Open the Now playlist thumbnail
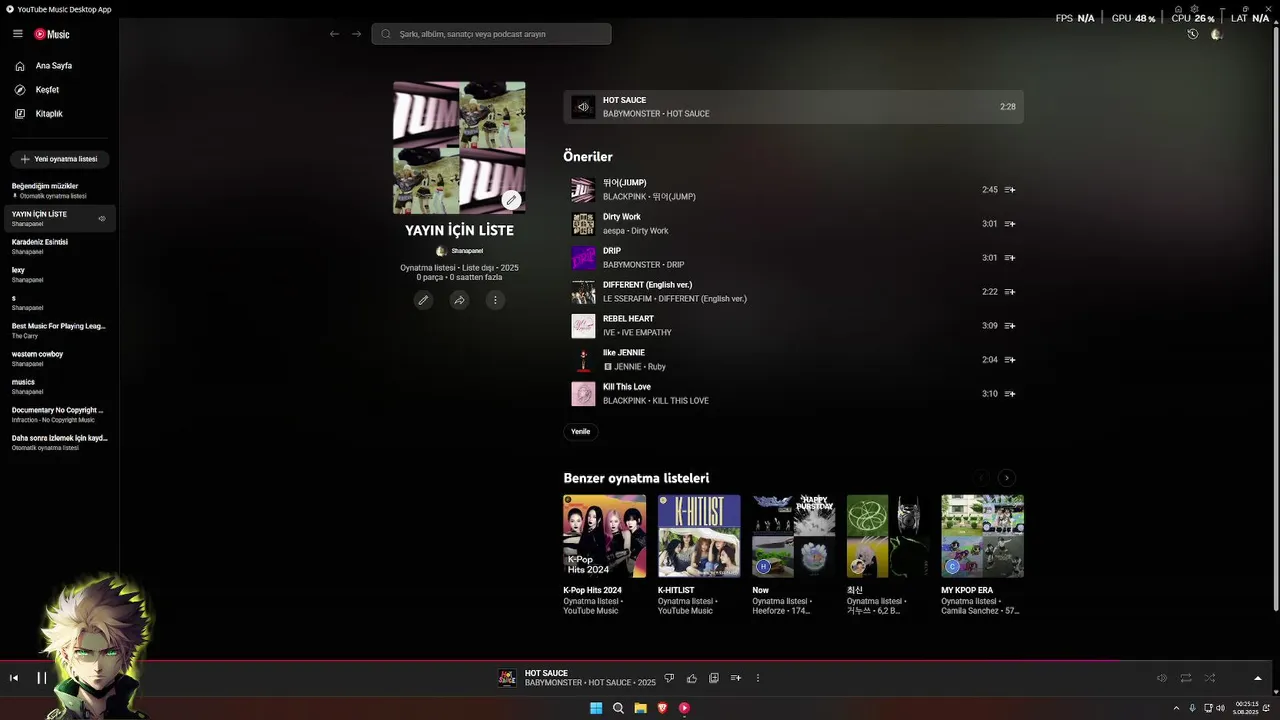This screenshot has width=1280, height=720. [793, 536]
